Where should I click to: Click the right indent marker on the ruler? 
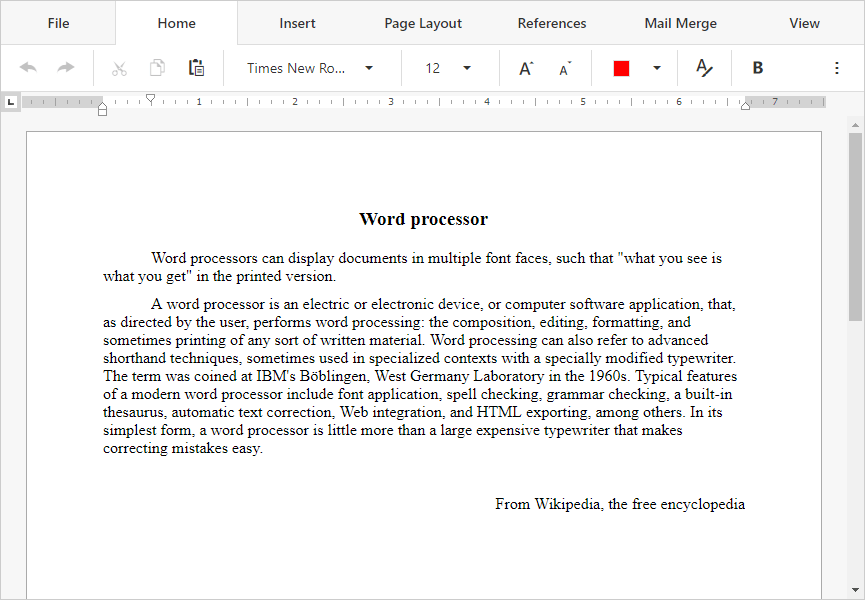(745, 106)
